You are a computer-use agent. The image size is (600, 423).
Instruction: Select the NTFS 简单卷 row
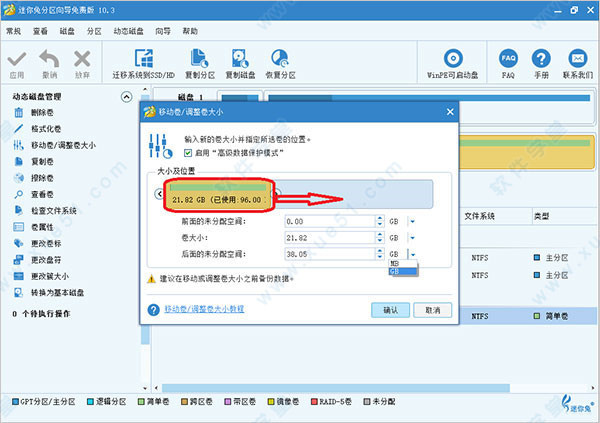pyautogui.click(x=528, y=316)
